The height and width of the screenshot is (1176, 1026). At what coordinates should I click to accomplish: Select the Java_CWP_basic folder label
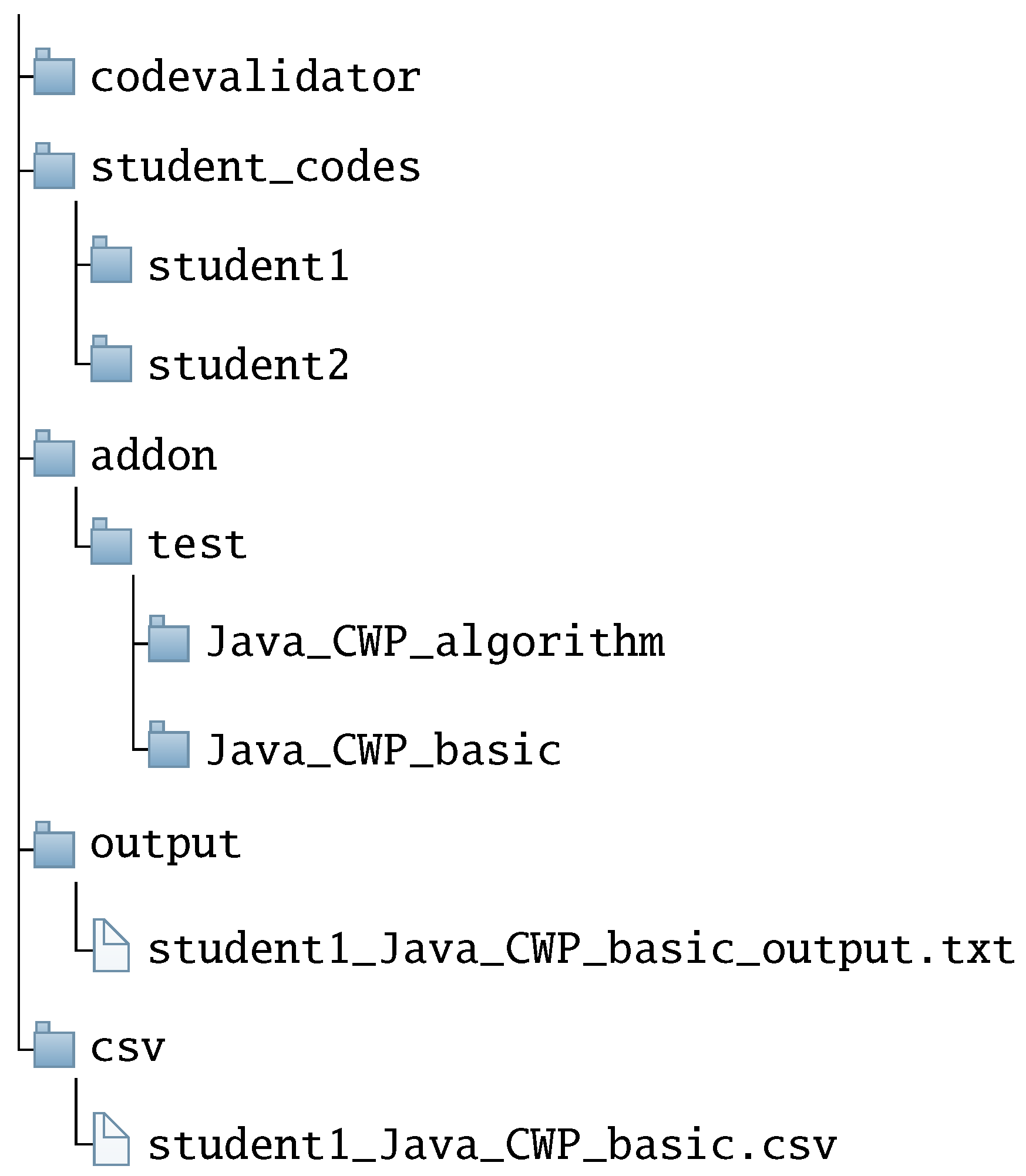click(384, 750)
